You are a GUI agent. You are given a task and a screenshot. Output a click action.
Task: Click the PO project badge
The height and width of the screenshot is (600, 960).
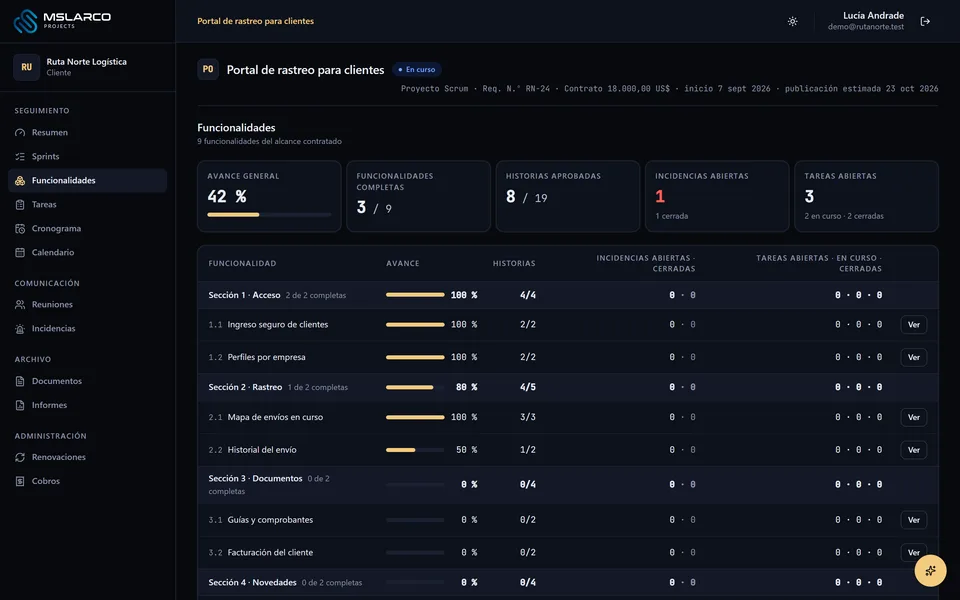coord(208,69)
